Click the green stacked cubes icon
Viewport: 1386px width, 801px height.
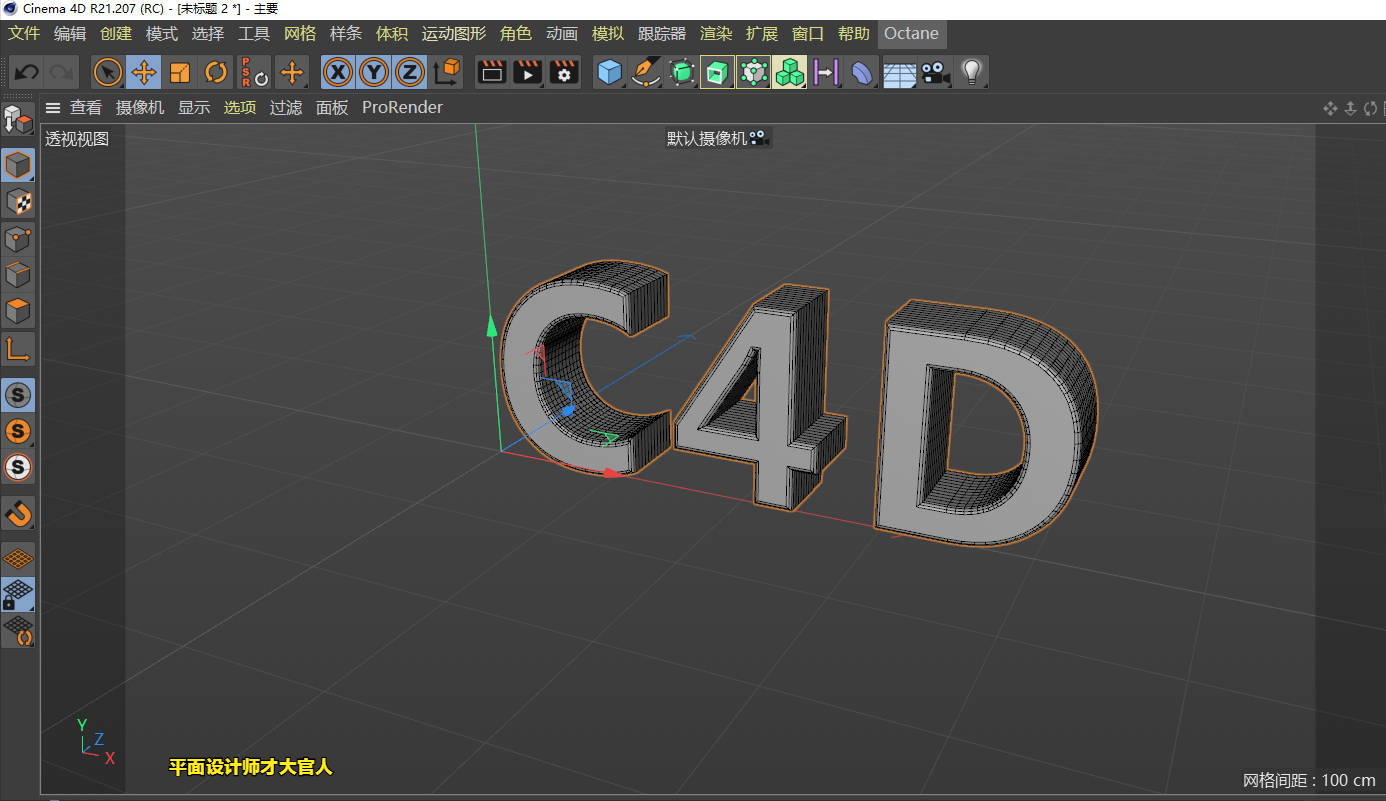789,72
